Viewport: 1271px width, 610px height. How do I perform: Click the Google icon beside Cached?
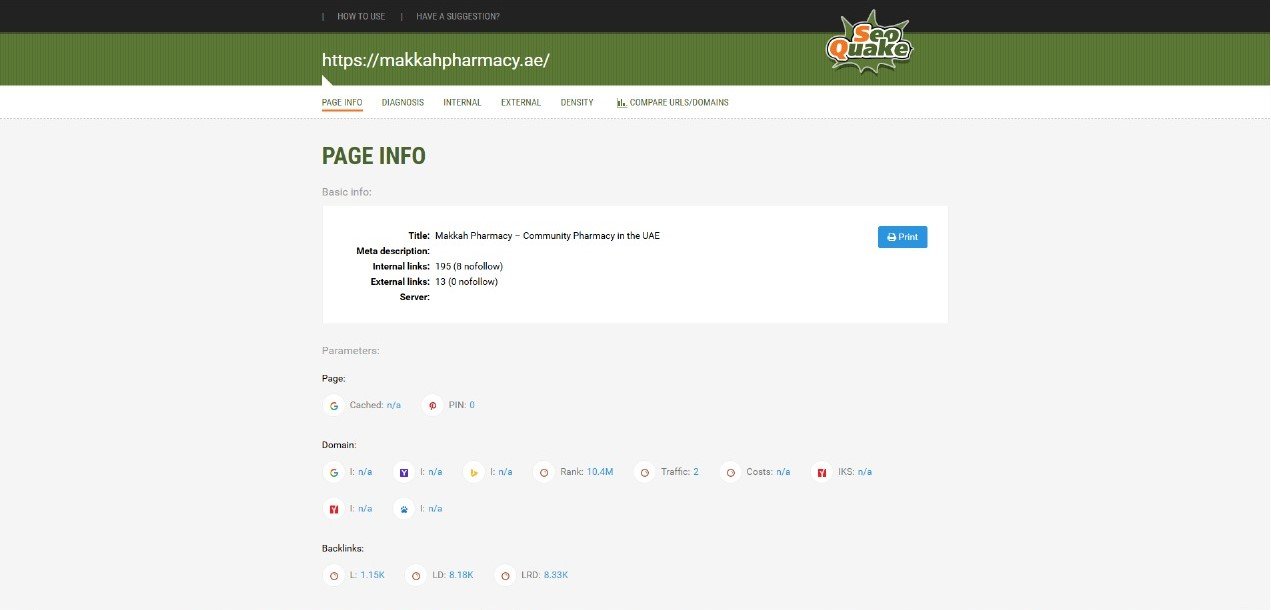point(334,405)
